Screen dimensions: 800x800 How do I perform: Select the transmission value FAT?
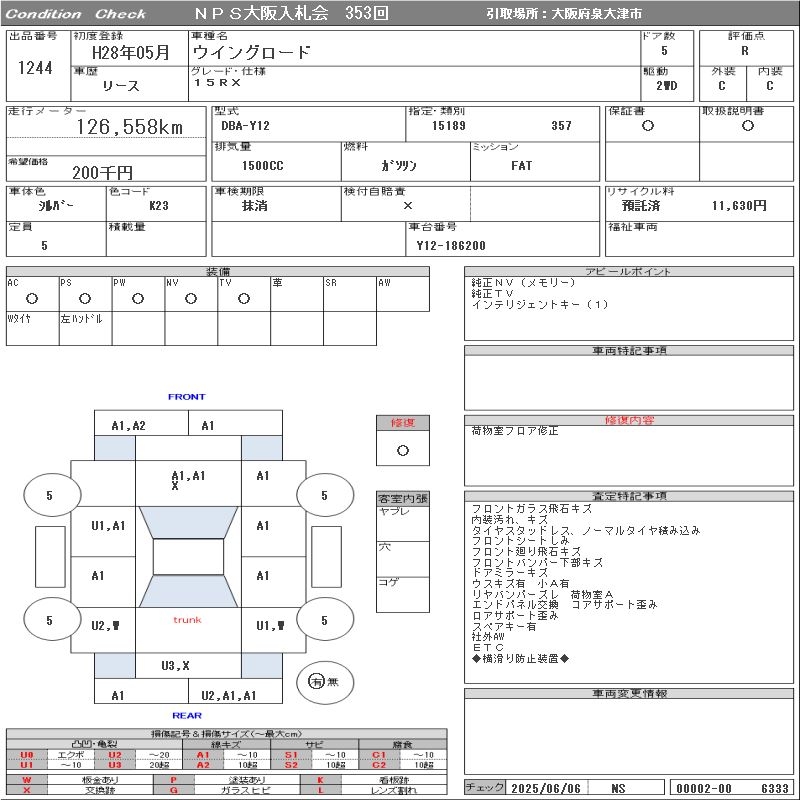point(521,165)
